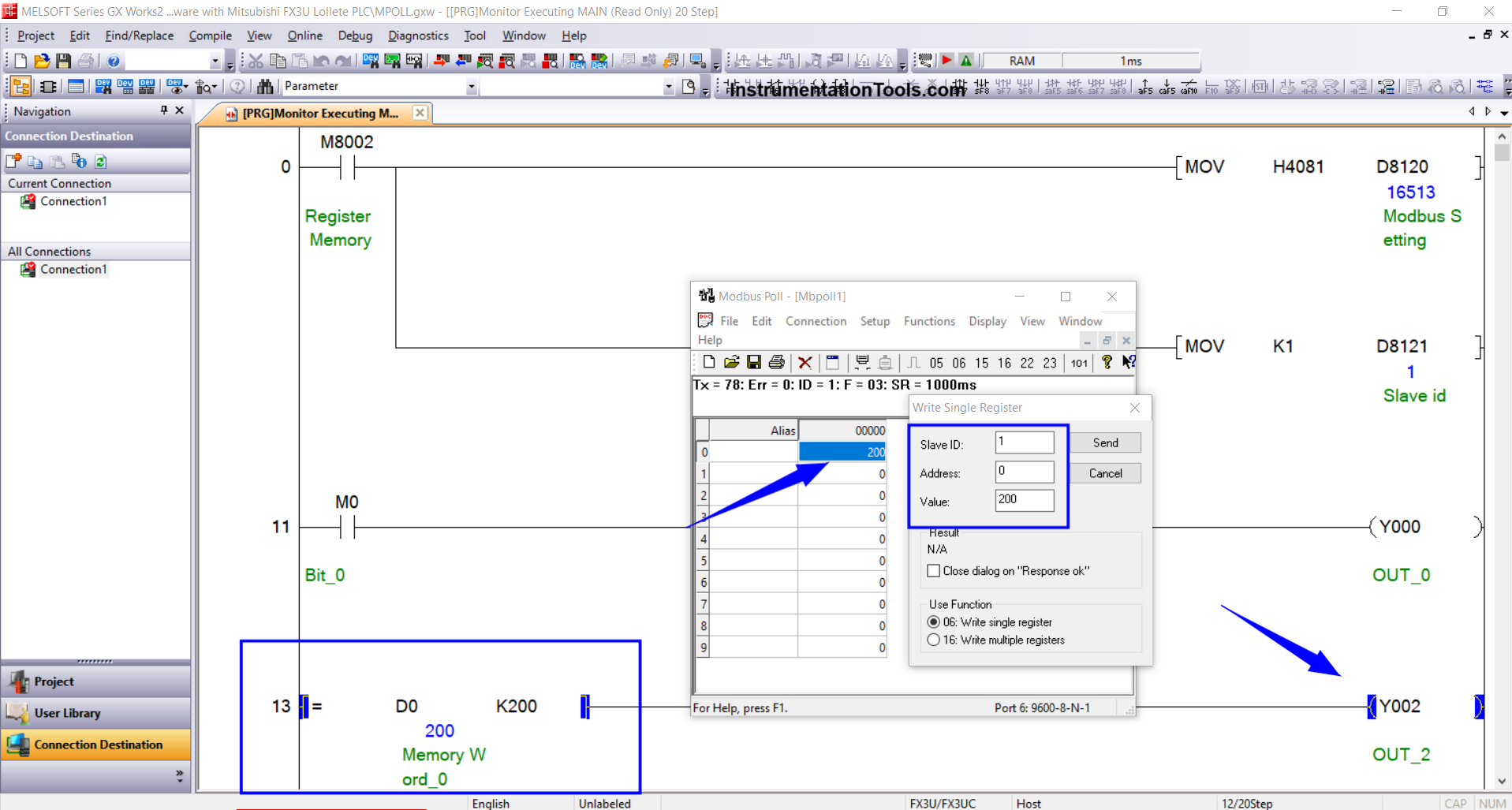Screen dimensions: 1512x810
Task: Click the Value input field
Action: click(x=1024, y=500)
